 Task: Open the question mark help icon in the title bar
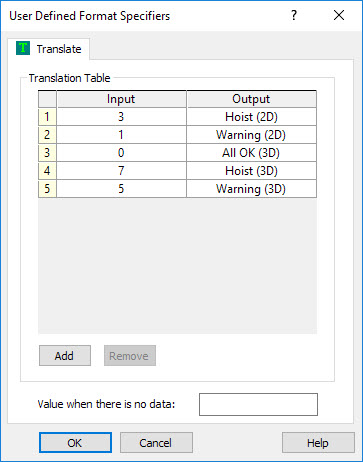294,15
